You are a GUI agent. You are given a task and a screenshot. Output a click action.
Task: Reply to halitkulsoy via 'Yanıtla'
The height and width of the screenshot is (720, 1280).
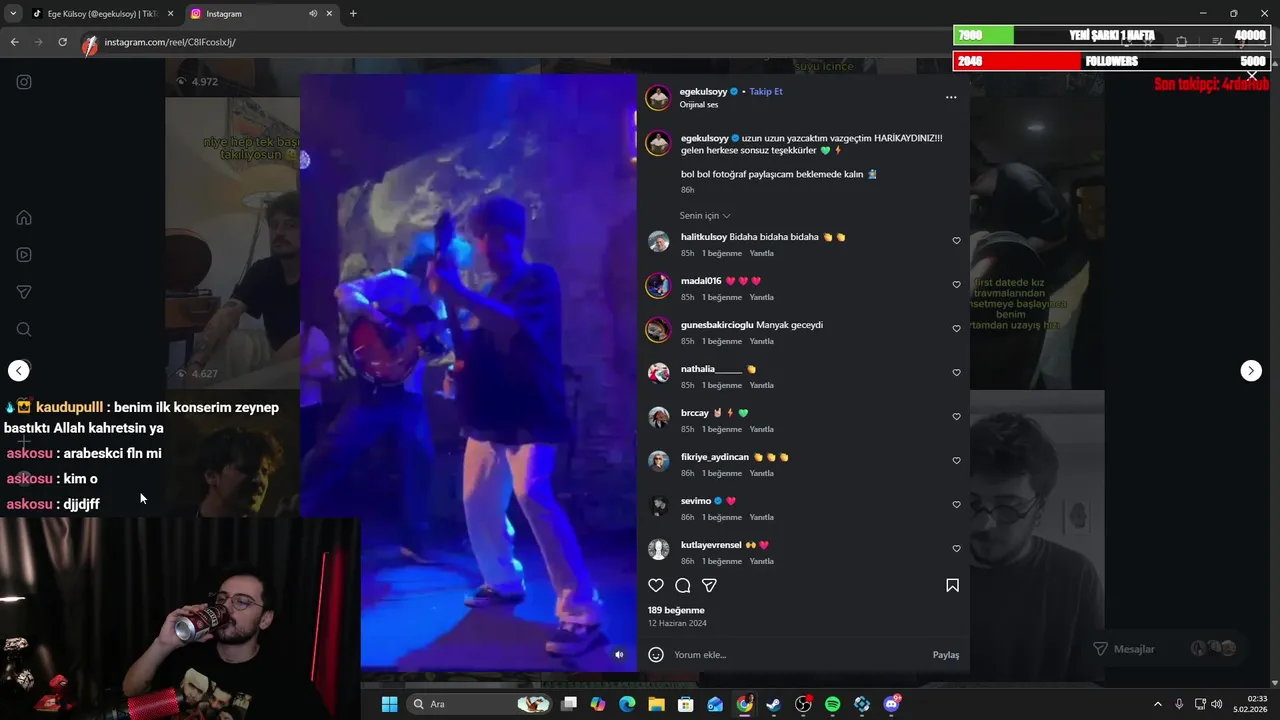pyautogui.click(x=762, y=253)
